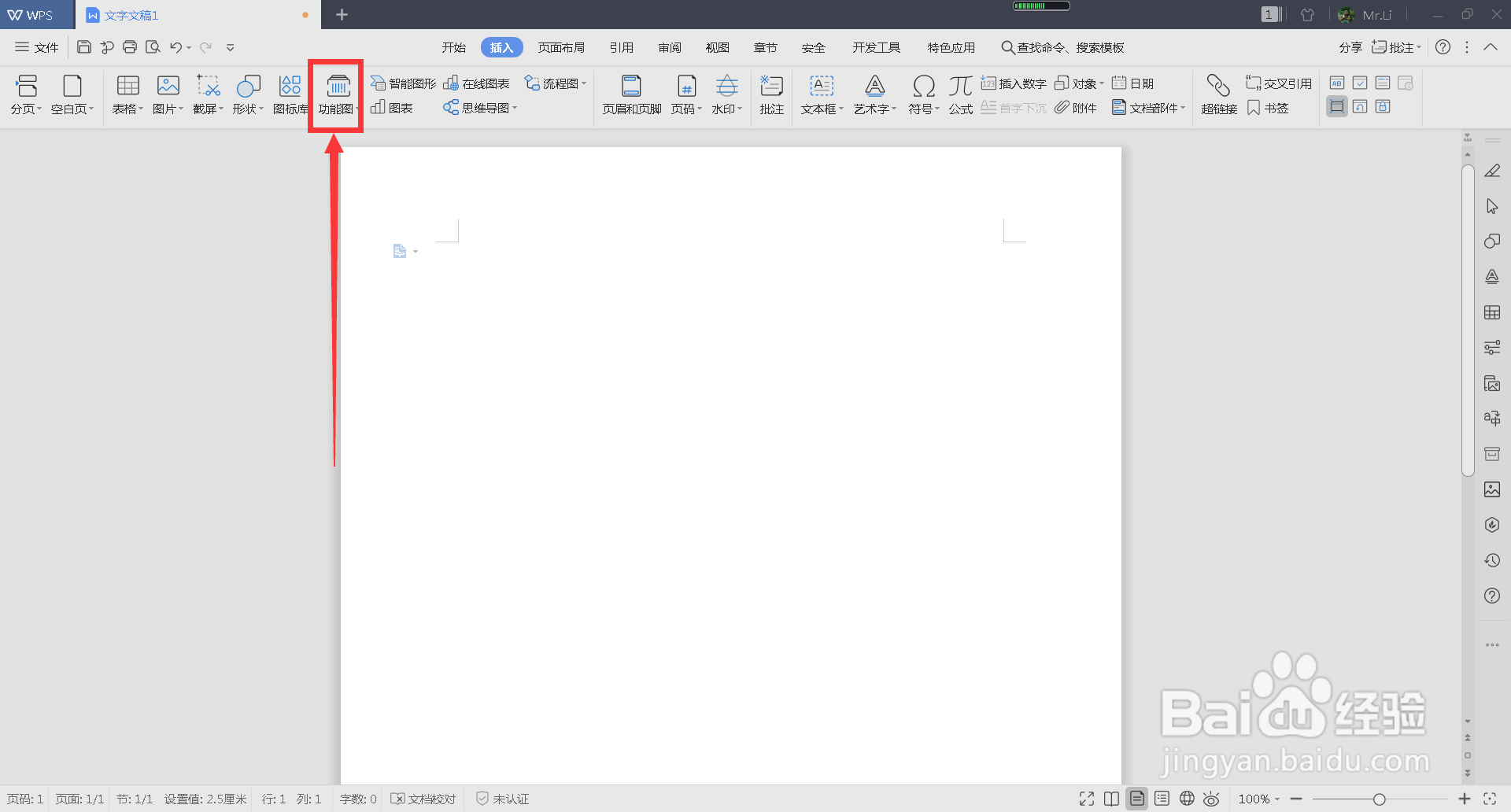Open the 文件 menu
1511x812 pixels.
[37, 47]
